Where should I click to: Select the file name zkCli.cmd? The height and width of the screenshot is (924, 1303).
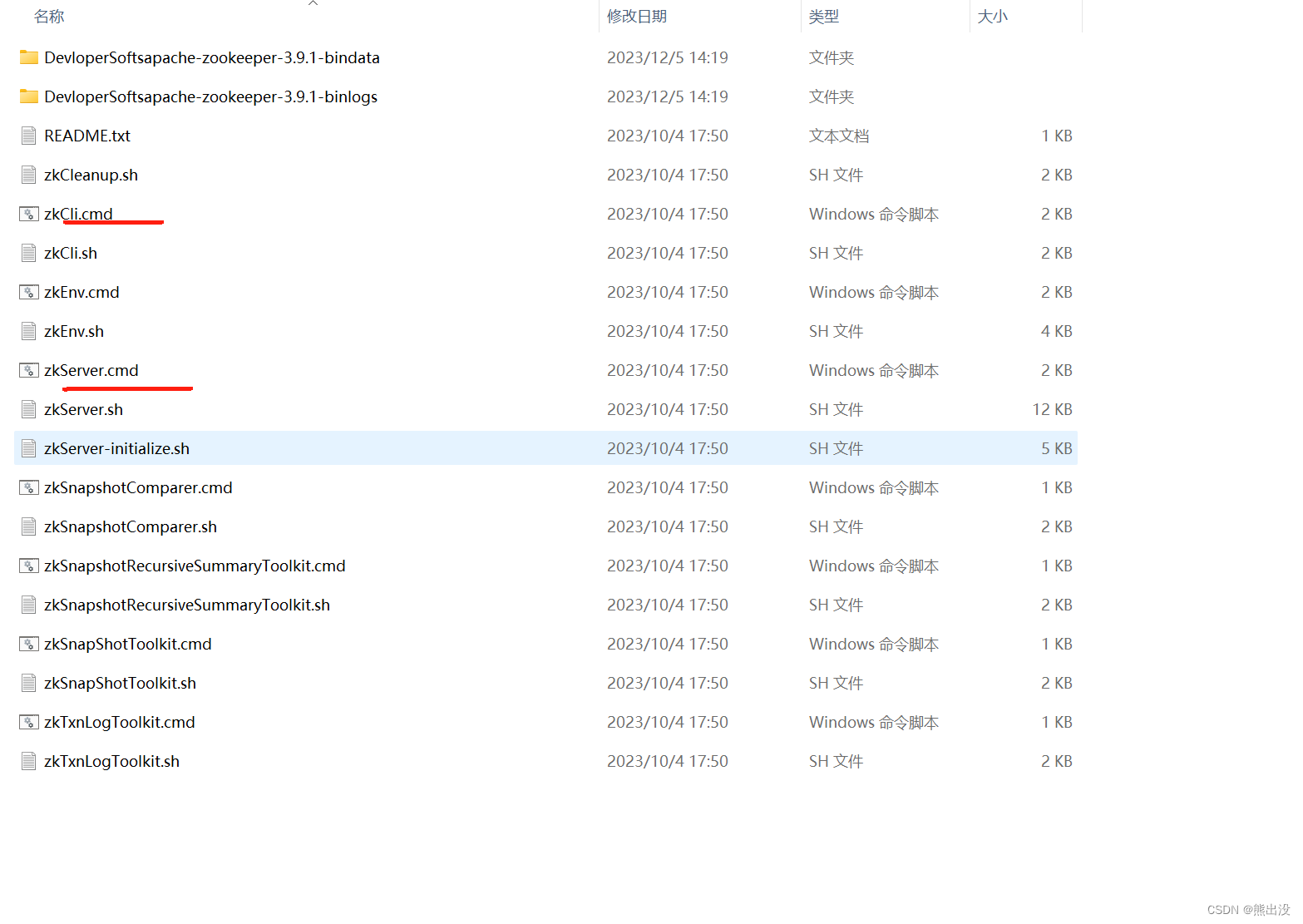click(x=78, y=214)
